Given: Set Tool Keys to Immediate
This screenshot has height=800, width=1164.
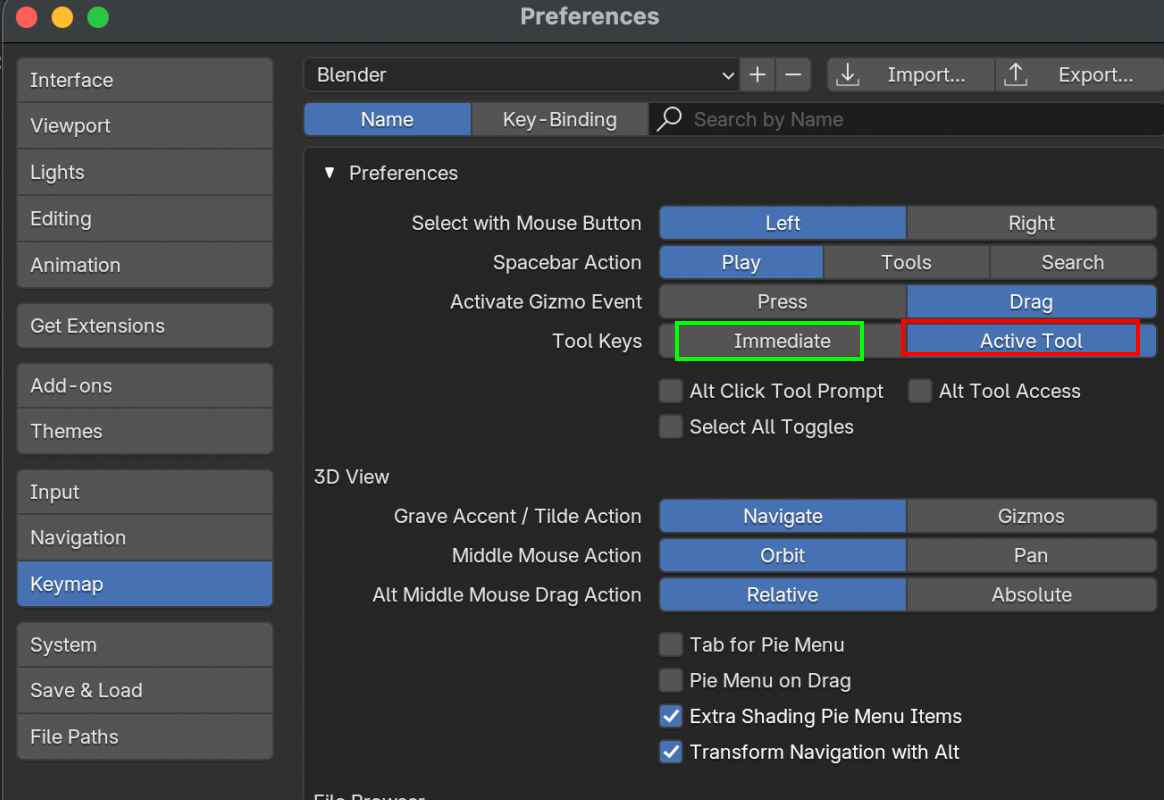Looking at the screenshot, I should click(782, 341).
